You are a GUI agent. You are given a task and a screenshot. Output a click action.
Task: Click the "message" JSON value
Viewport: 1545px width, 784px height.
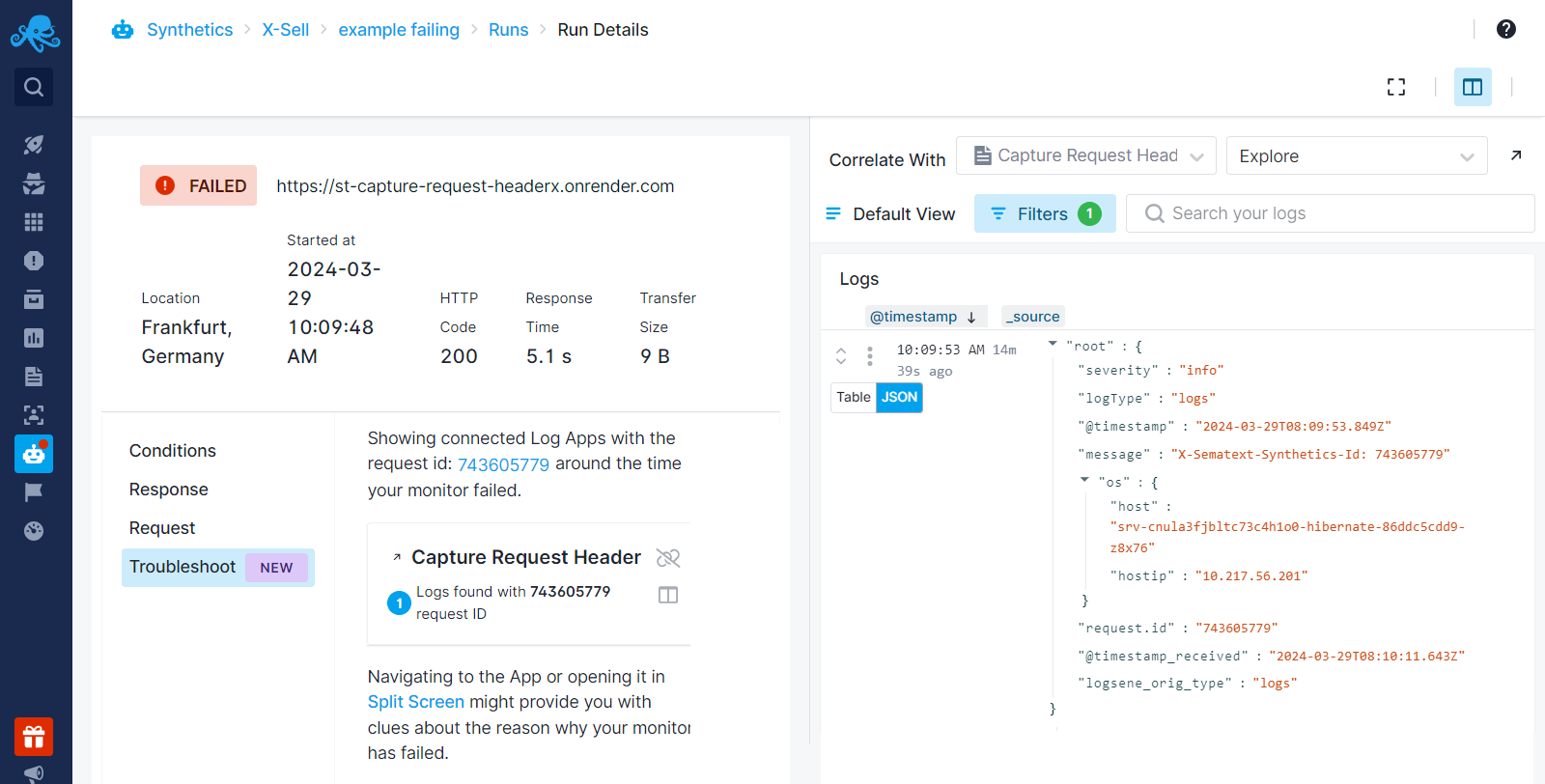pyautogui.click(x=1310, y=454)
